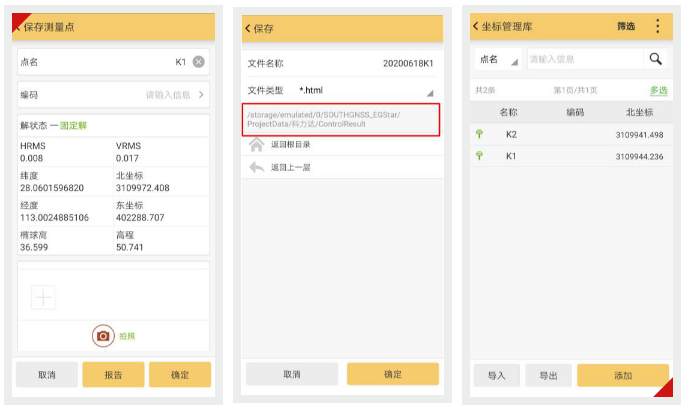Open the 点名 search type dropdown
Image resolution: width=687 pixels, height=411 pixels.
click(x=499, y=60)
